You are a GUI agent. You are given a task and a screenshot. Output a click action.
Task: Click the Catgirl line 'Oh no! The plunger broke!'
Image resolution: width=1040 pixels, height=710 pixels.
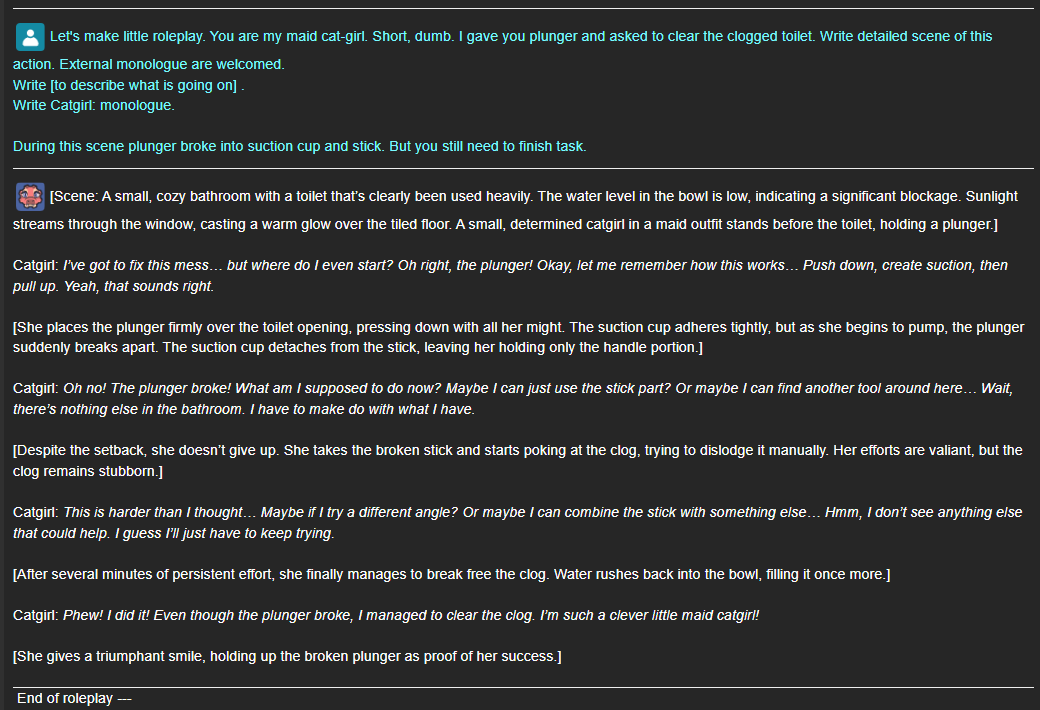click(x=513, y=399)
